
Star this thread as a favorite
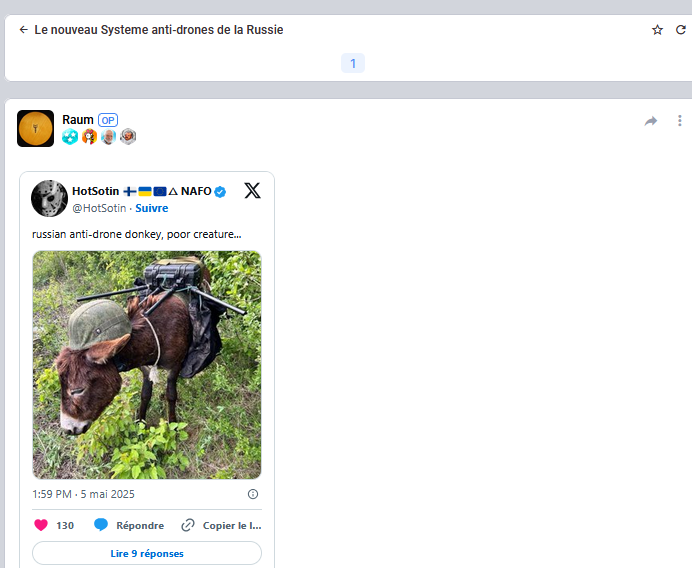coord(657,30)
